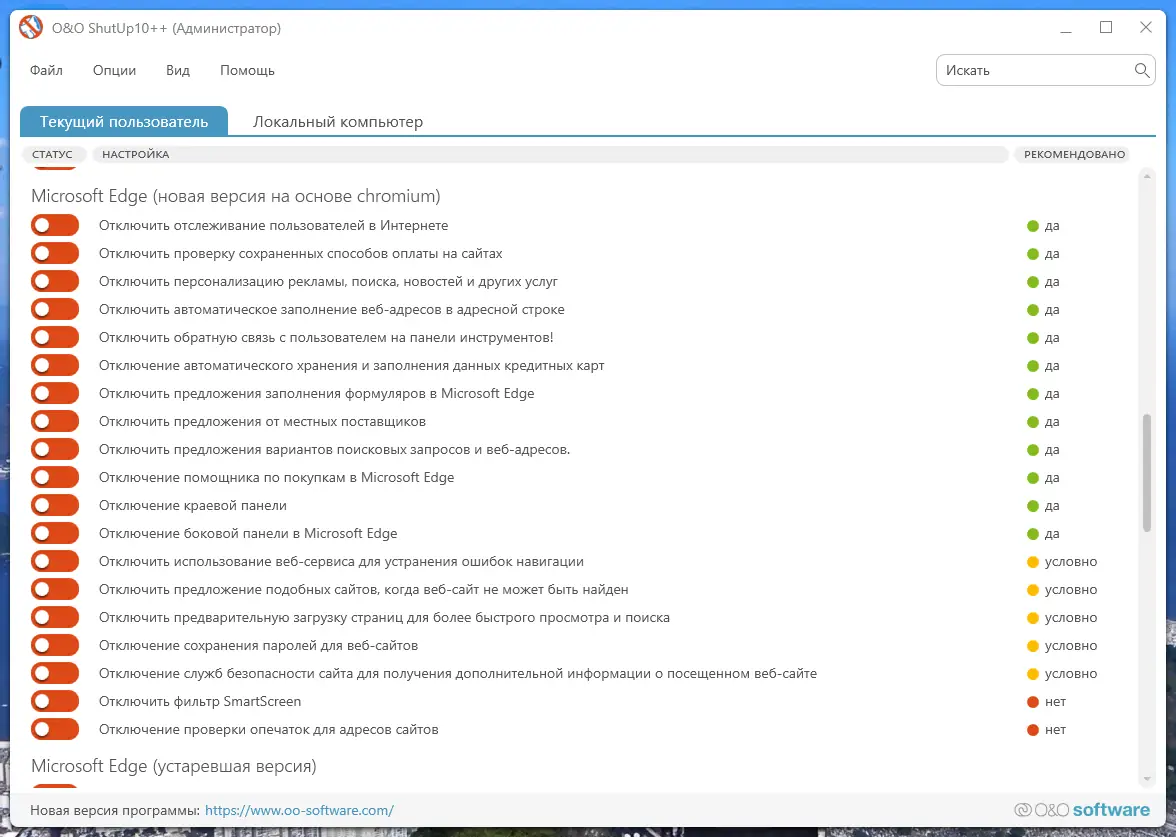Click the vertical scrollbar thumb
1176x837 pixels.
tap(1146, 472)
